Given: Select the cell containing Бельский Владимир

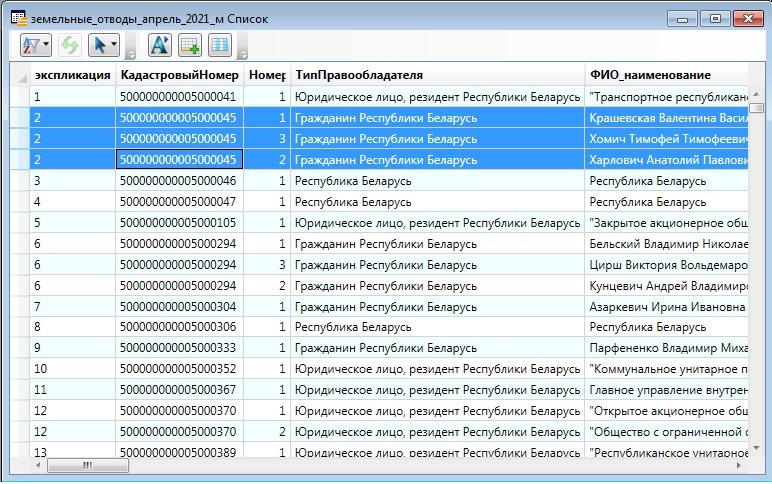Looking at the screenshot, I should (665, 244).
